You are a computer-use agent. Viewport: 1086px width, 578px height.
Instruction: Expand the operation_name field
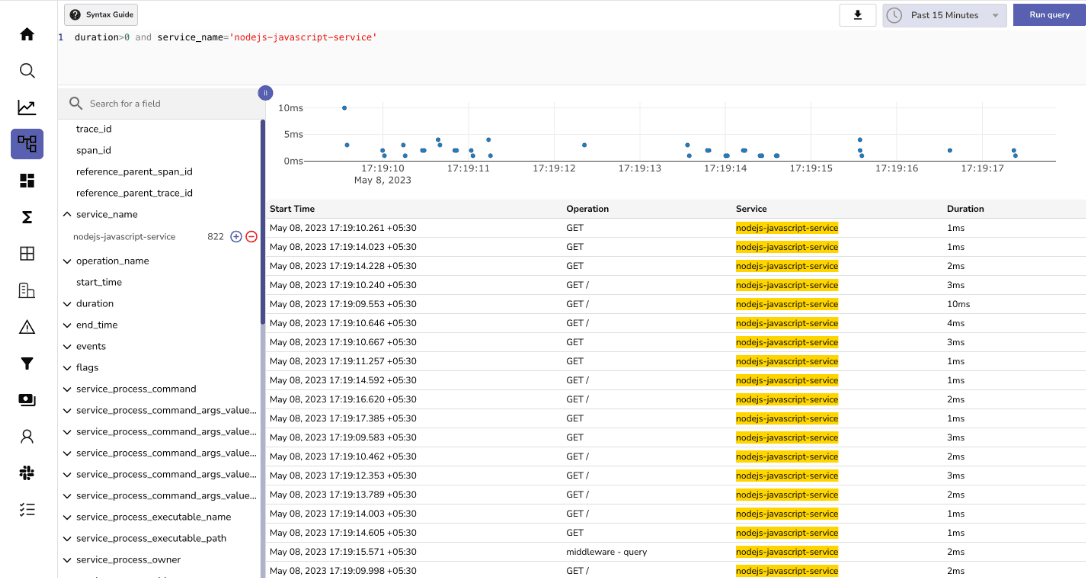click(x=67, y=261)
